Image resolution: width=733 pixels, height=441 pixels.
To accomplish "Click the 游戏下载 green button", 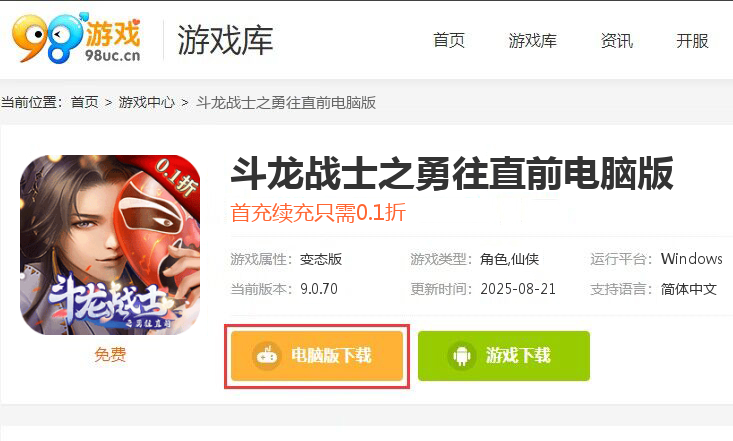I will pos(504,356).
